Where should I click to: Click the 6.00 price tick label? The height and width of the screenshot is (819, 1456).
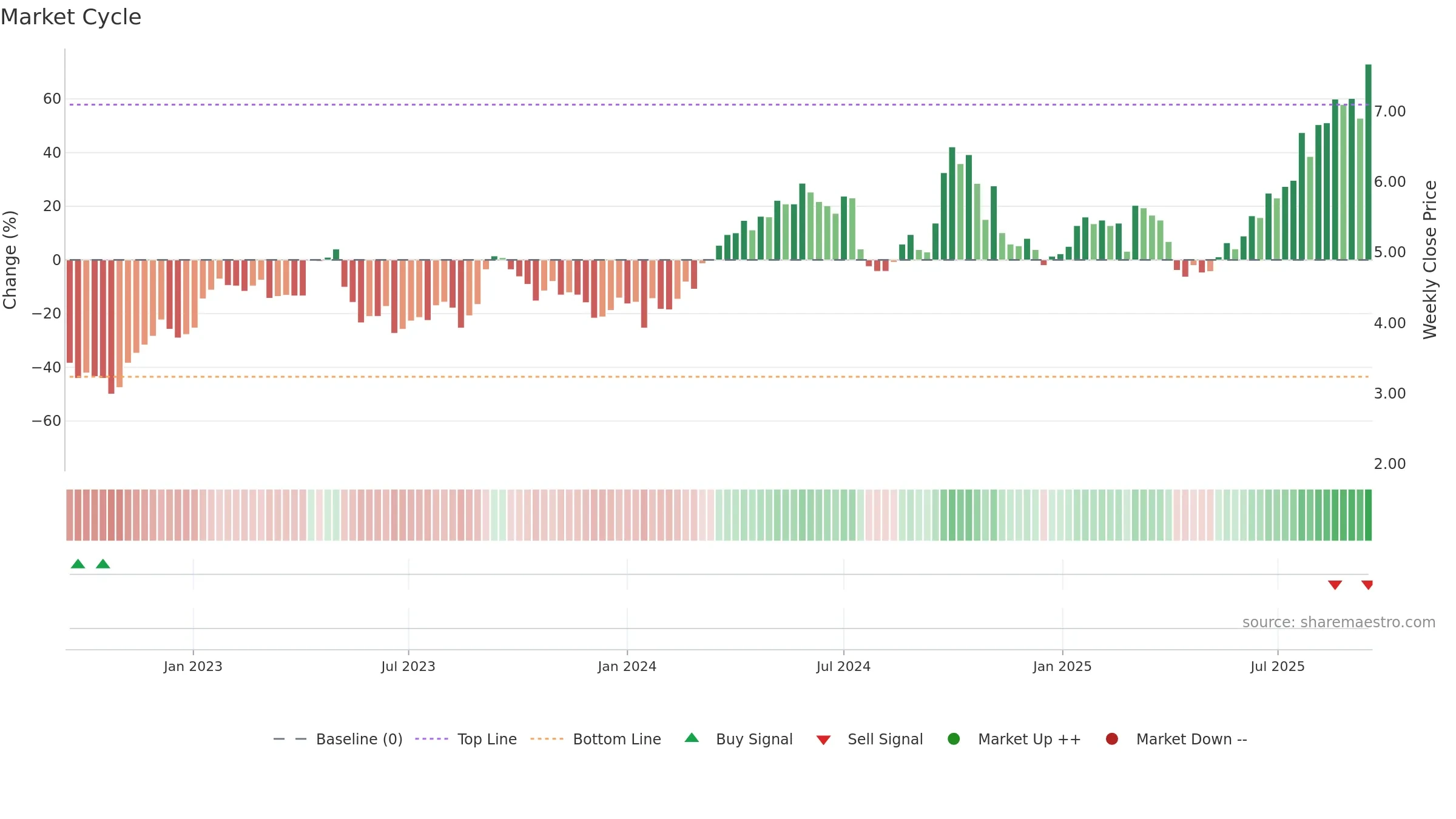pos(1390,182)
